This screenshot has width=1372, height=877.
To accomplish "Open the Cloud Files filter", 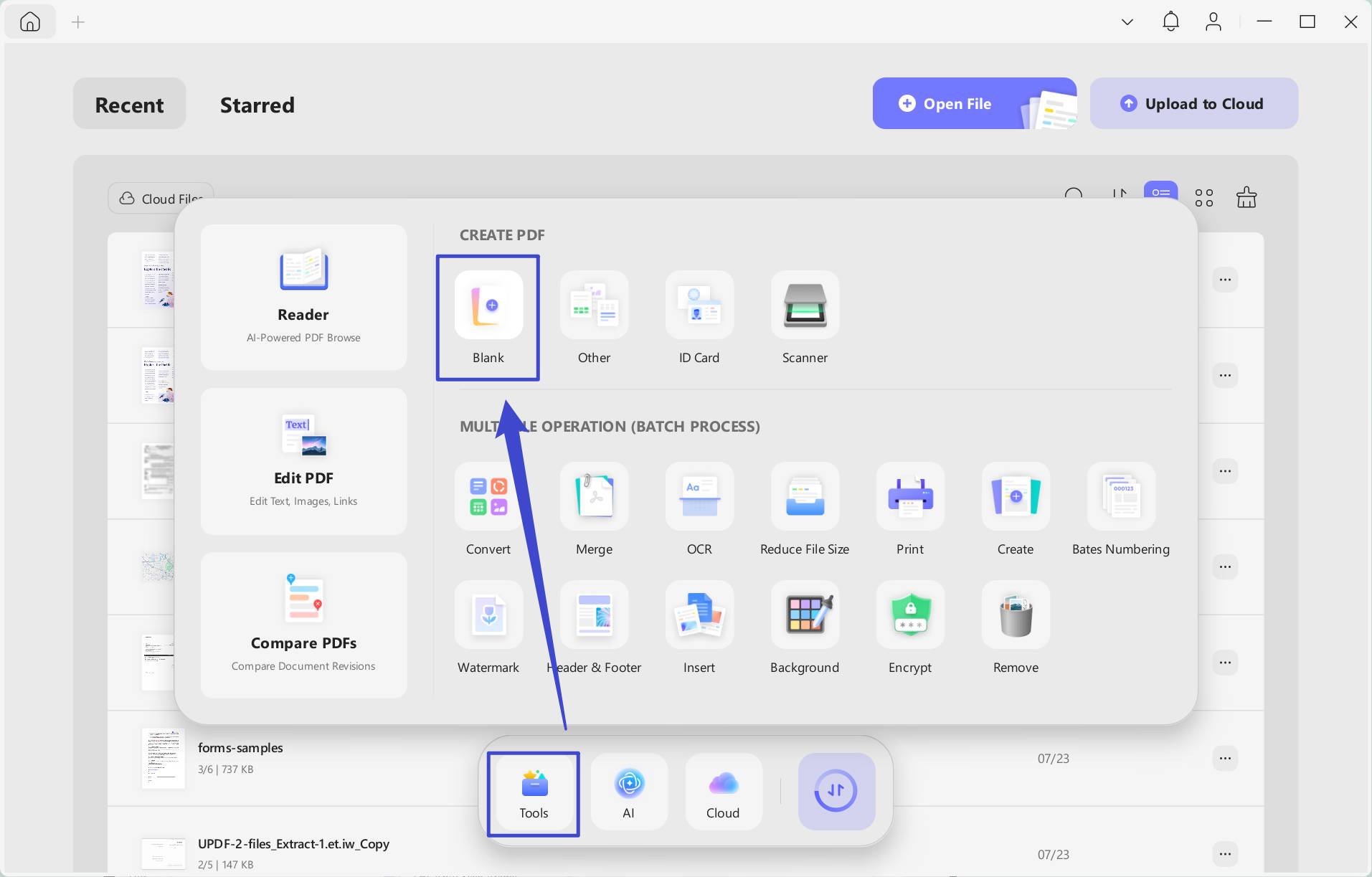I will point(161,198).
